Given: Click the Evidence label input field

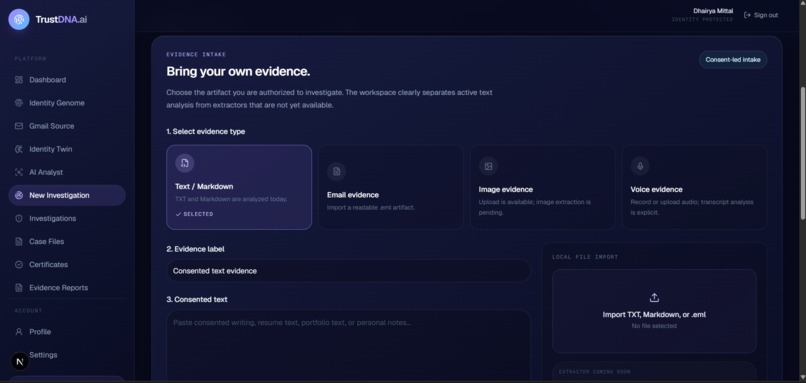Looking at the screenshot, I should pyautogui.click(x=348, y=271).
